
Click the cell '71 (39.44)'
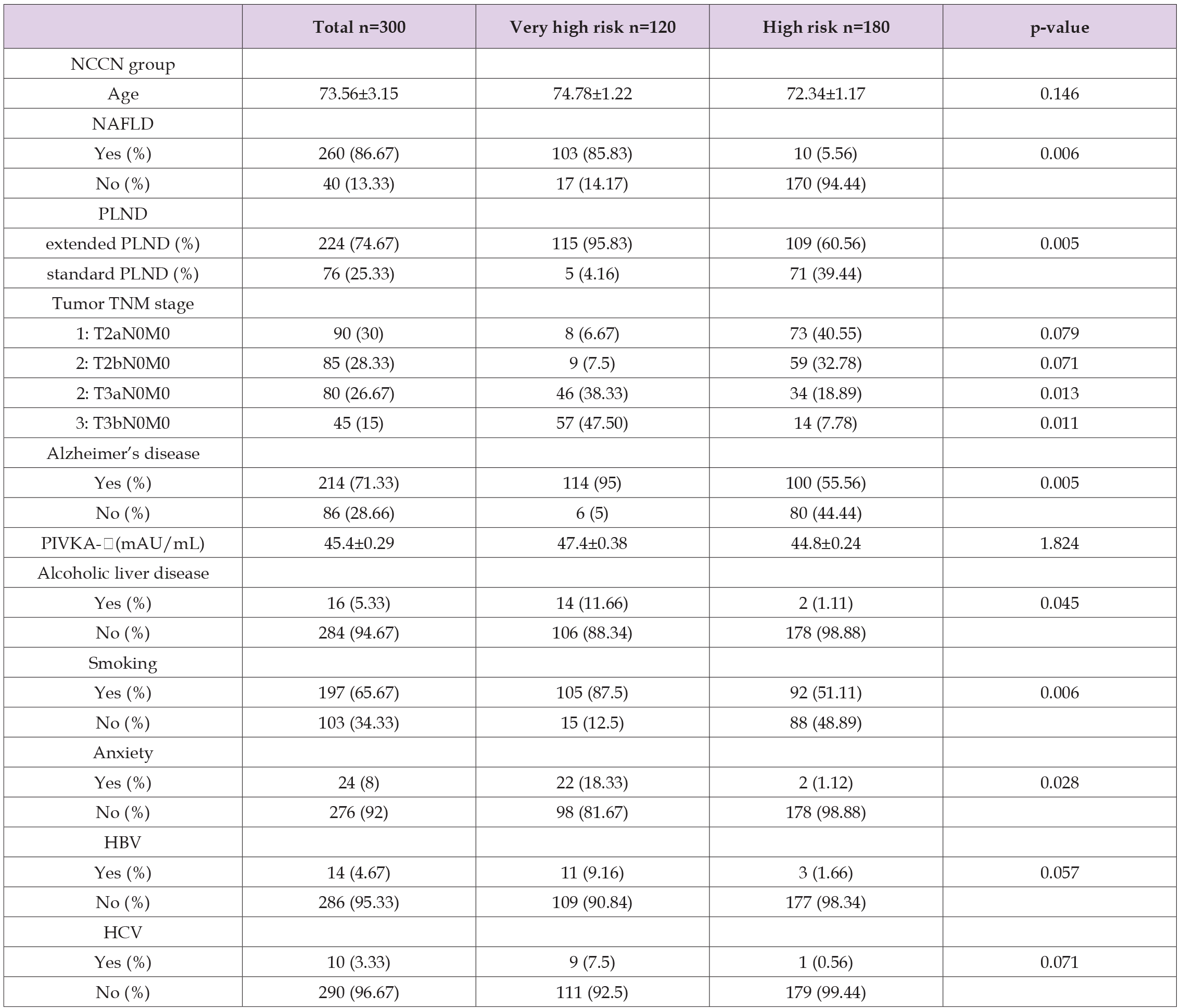coord(826,274)
